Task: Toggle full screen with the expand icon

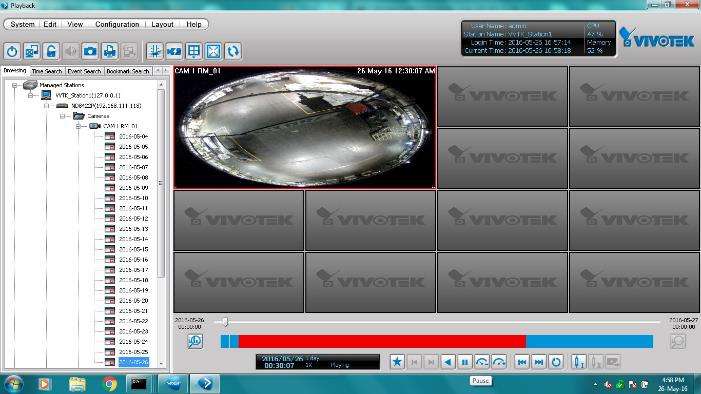Action: point(213,51)
